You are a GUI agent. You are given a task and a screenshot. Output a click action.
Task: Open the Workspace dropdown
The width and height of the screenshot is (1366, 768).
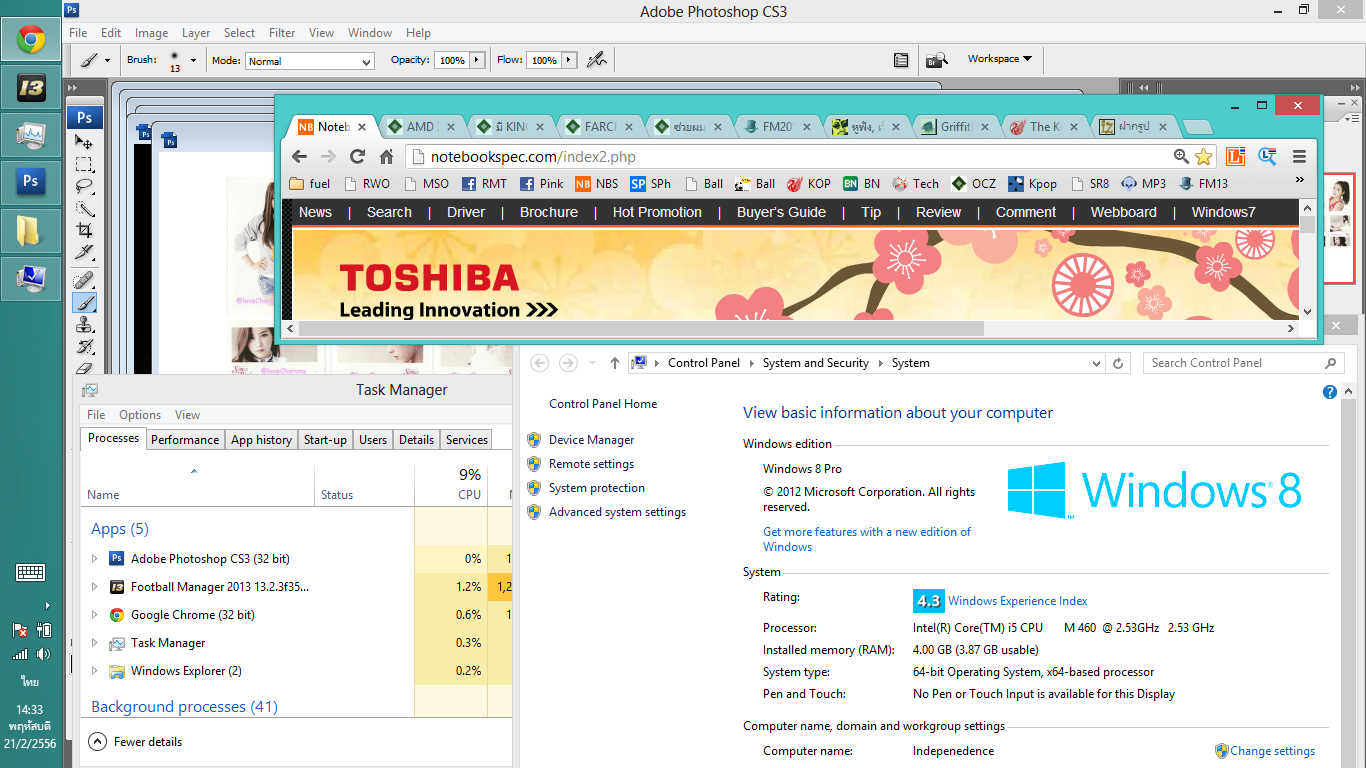(x=999, y=59)
